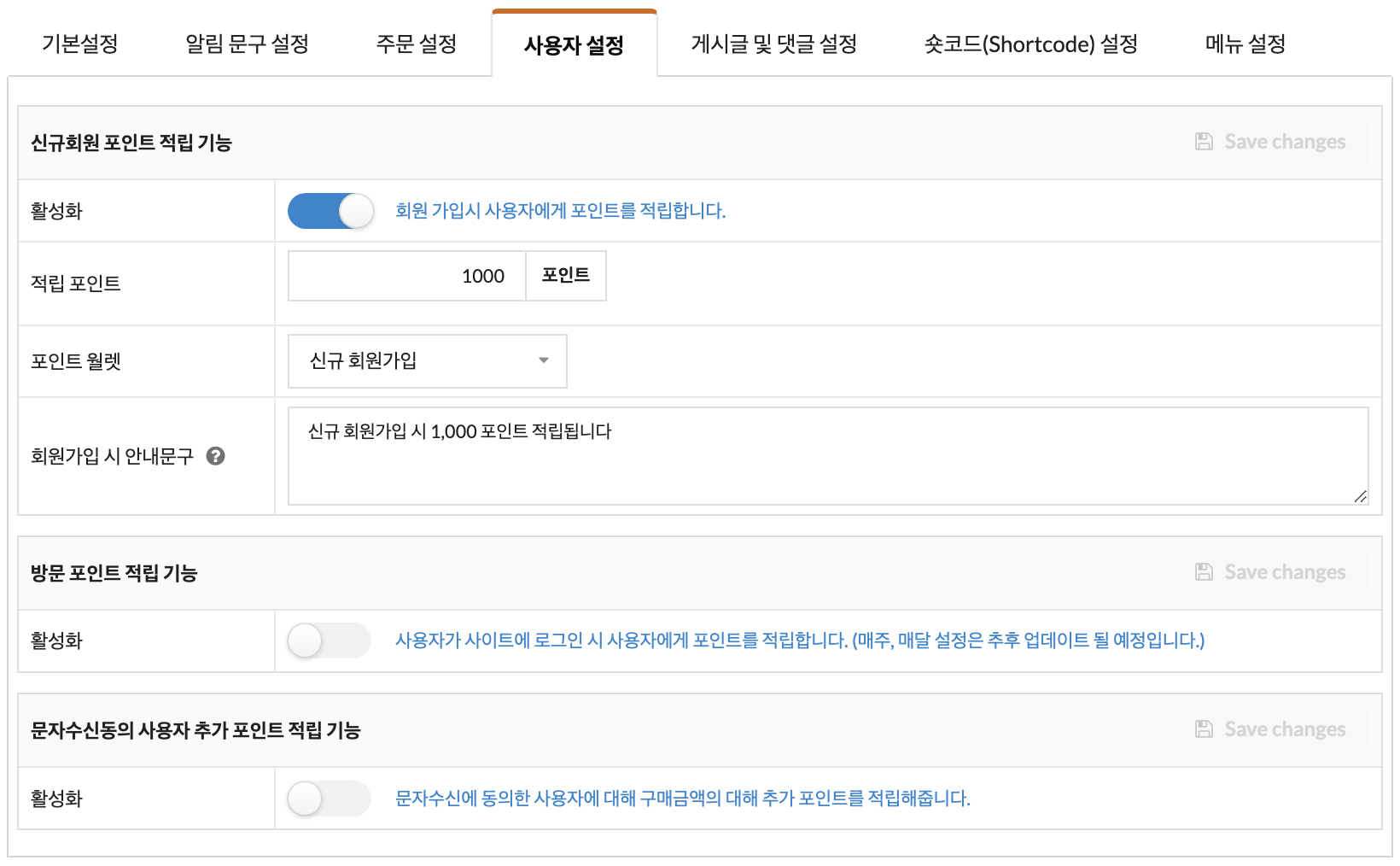Screen dimensions: 1400x866
Task: Enable the 방문 포인트 적립 활성화 toggle
Action: tap(329, 641)
